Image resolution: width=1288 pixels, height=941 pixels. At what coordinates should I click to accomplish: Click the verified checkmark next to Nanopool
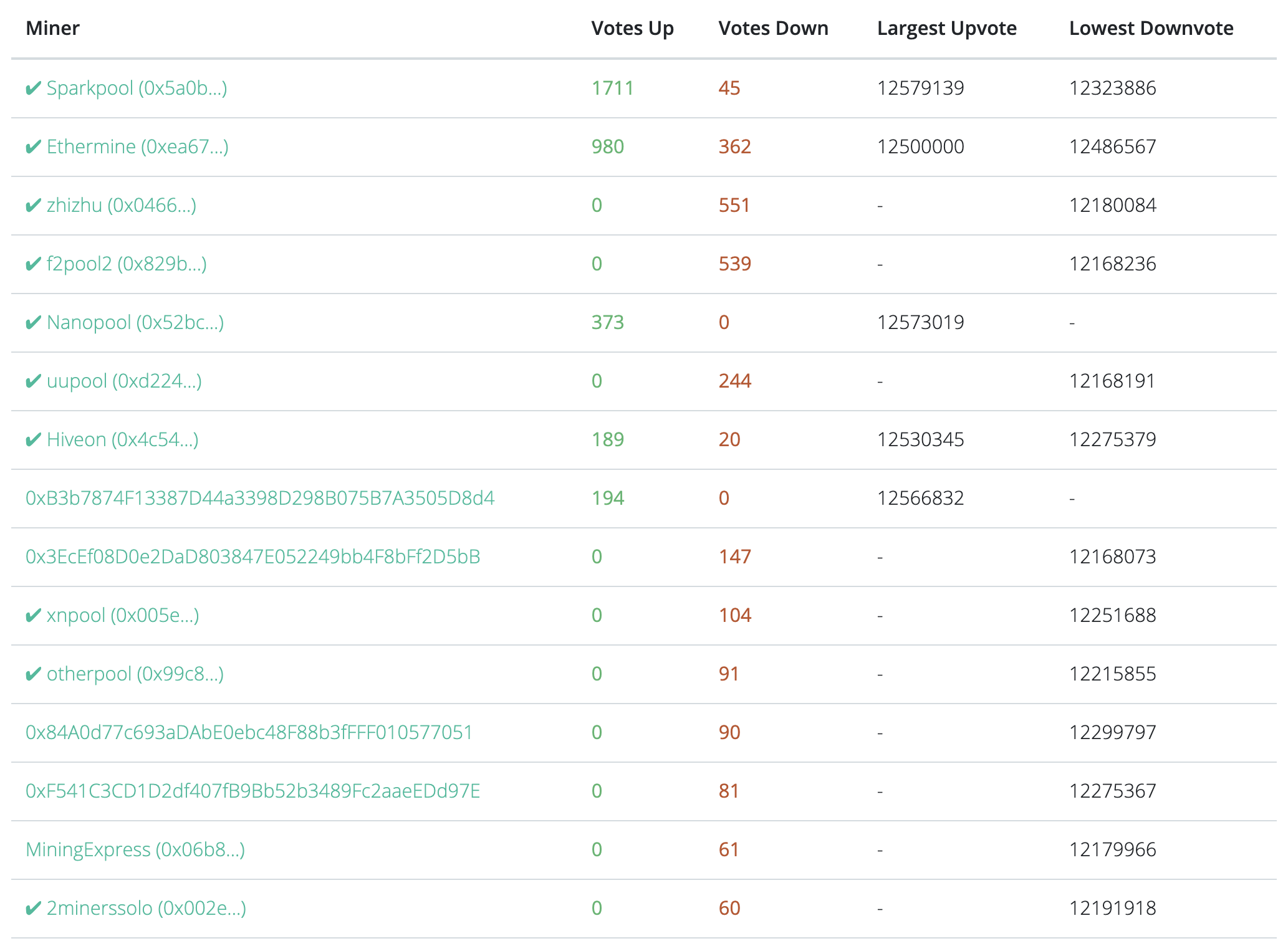[x=34, y=323]
